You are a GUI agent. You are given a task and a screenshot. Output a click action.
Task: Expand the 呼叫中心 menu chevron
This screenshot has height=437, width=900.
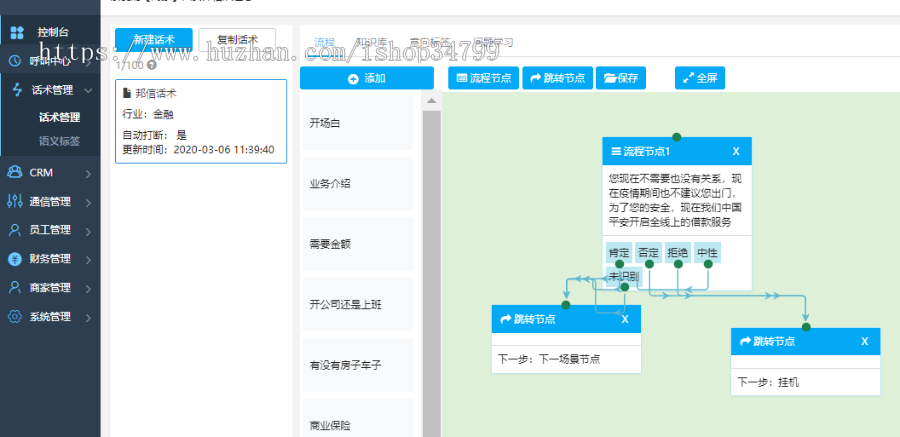click(88, 61)
